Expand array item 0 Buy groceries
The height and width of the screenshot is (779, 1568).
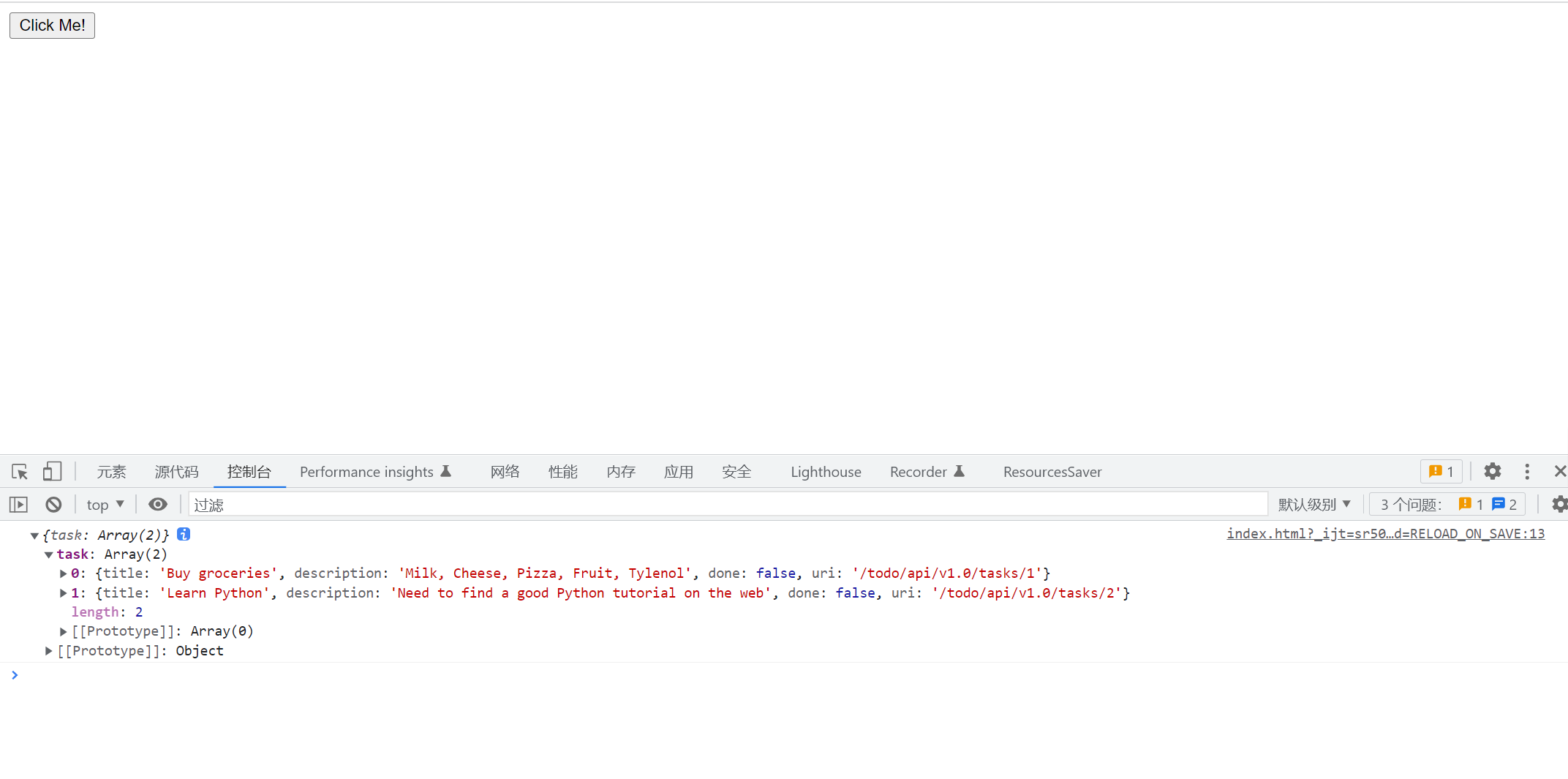point(63,573)
